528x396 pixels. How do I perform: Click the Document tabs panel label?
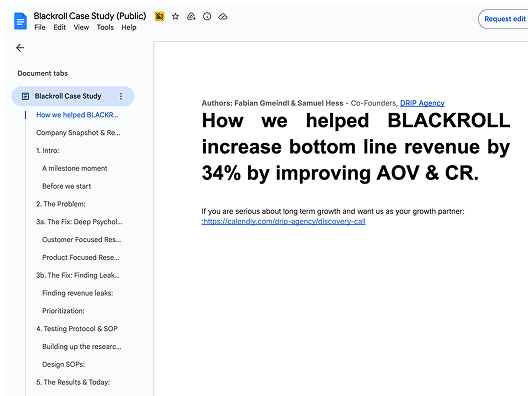43,73
